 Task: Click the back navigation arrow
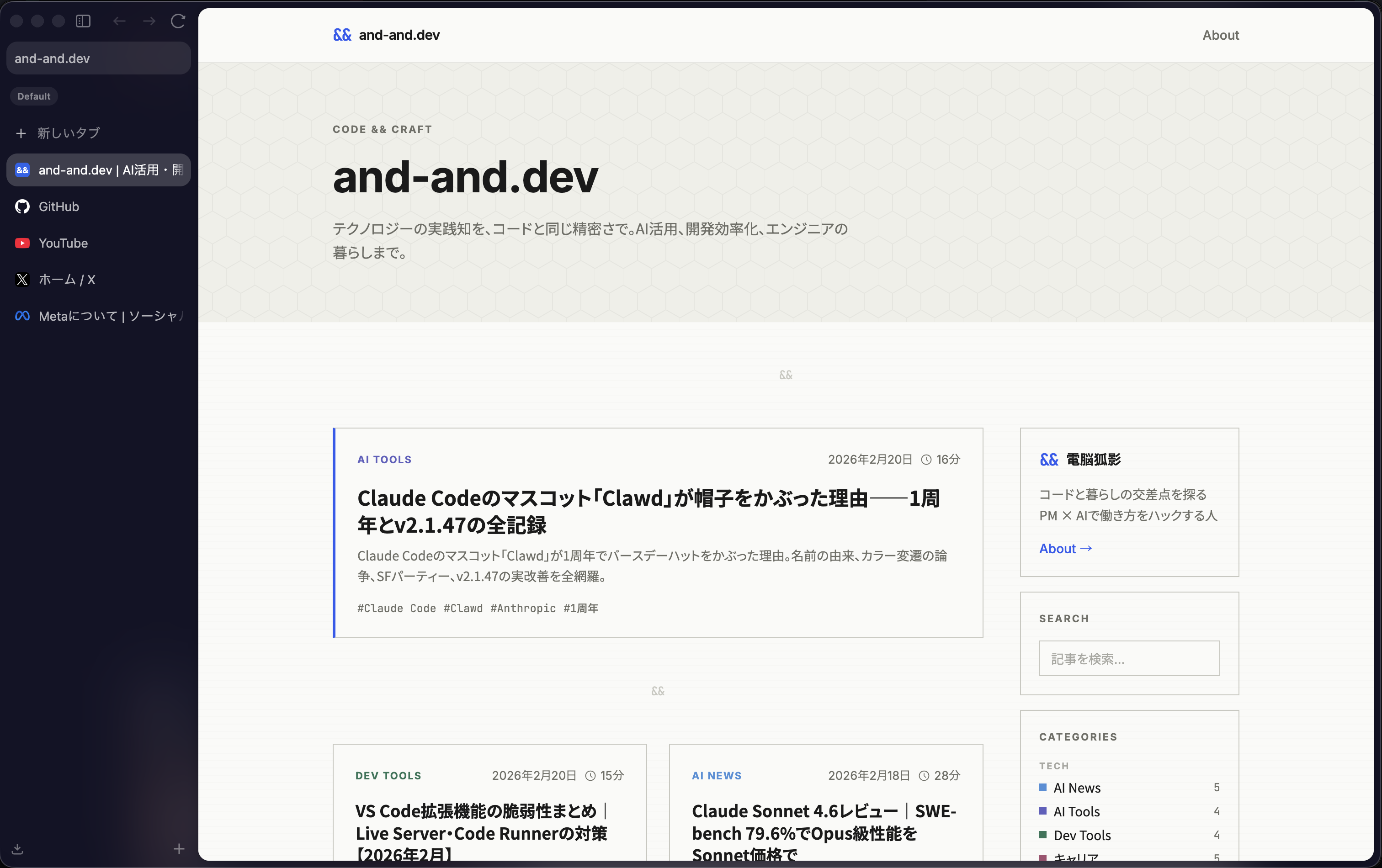tap(120, 21)
